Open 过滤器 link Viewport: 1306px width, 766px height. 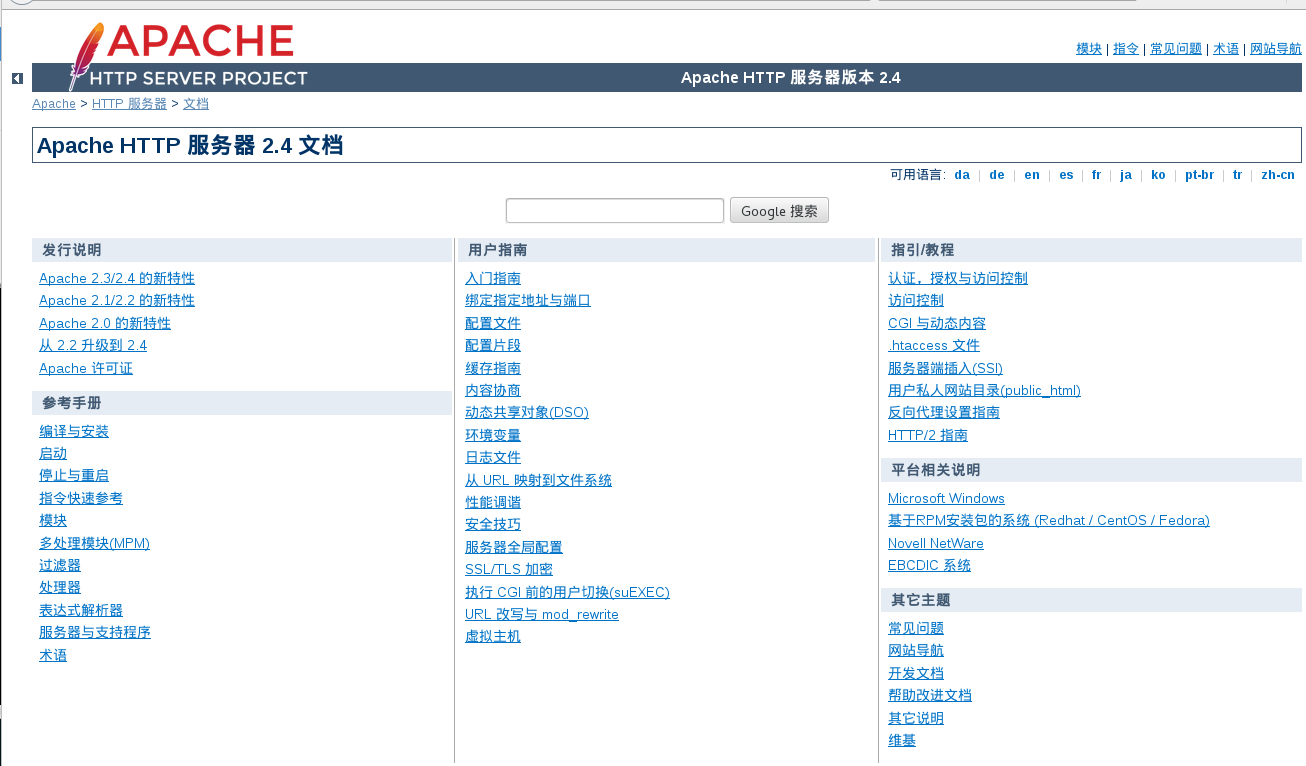click(60, 565)
